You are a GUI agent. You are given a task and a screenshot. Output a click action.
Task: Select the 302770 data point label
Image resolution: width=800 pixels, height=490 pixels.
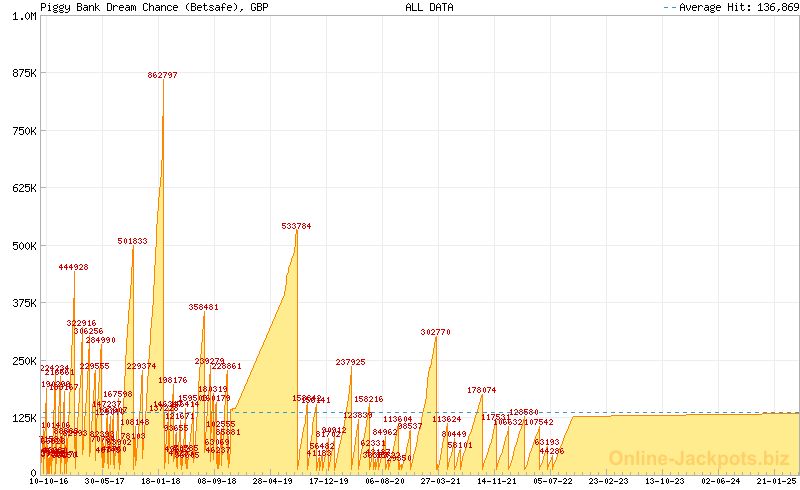(436, 331)
